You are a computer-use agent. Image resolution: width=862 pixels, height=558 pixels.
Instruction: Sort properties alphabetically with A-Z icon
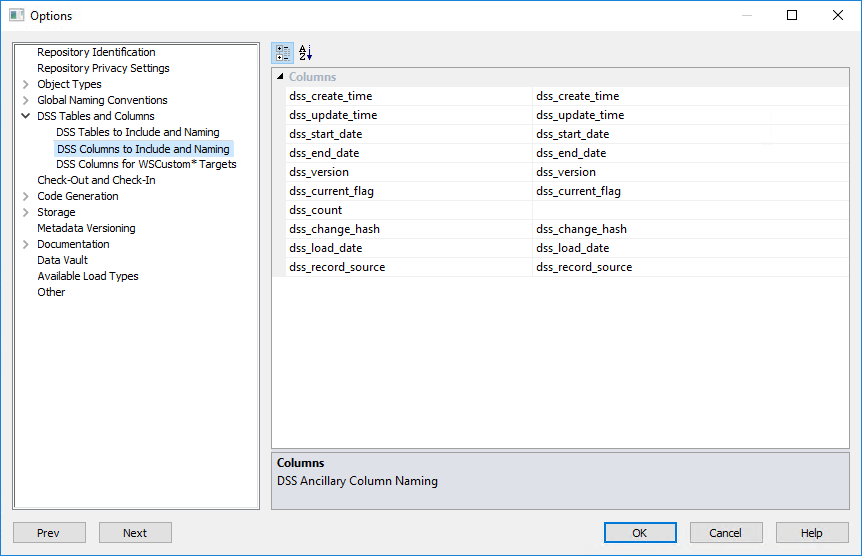click(x=305, y=53)
